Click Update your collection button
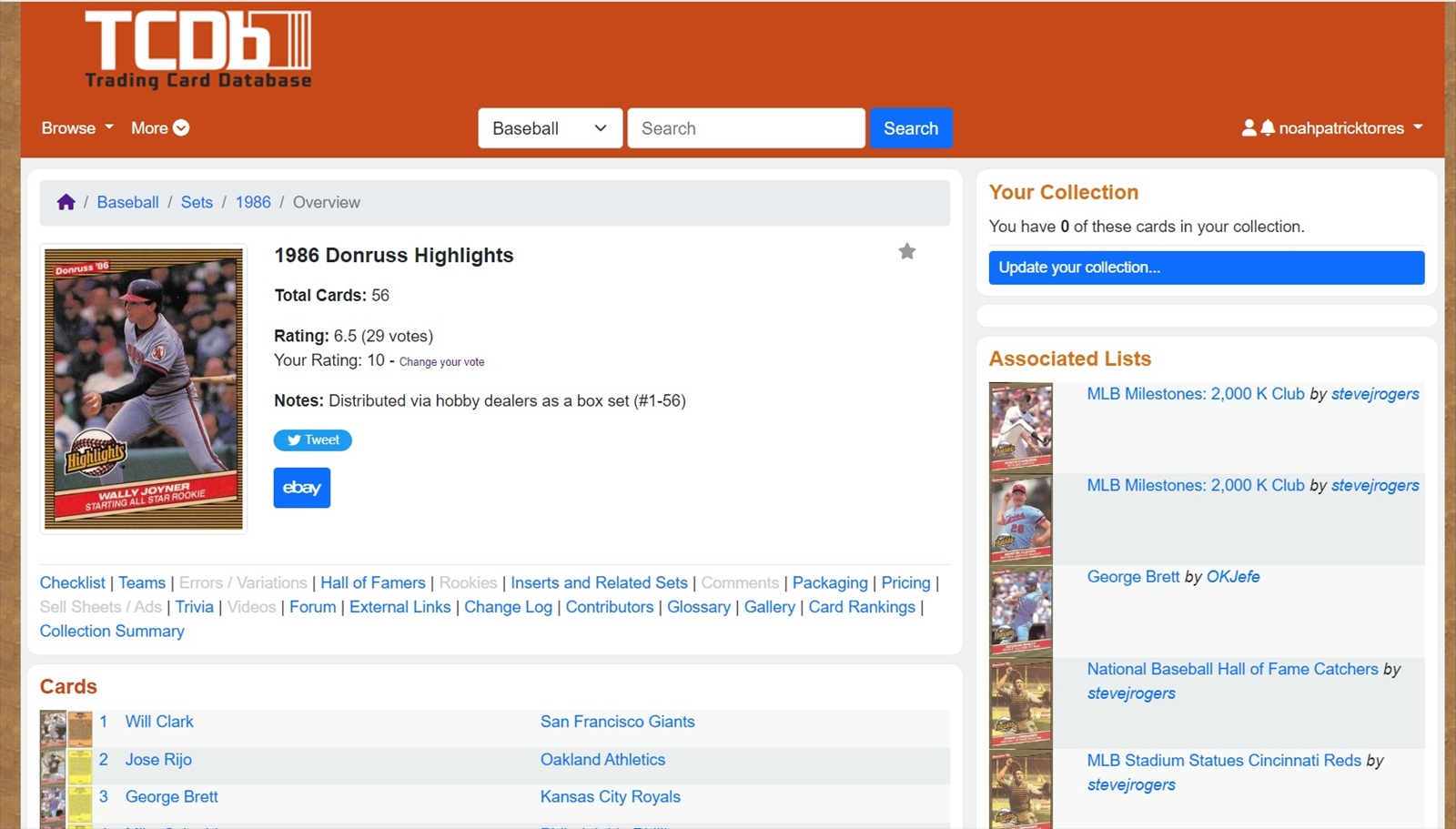This screenshot has width=1456, height=829. pos(1206,268)
